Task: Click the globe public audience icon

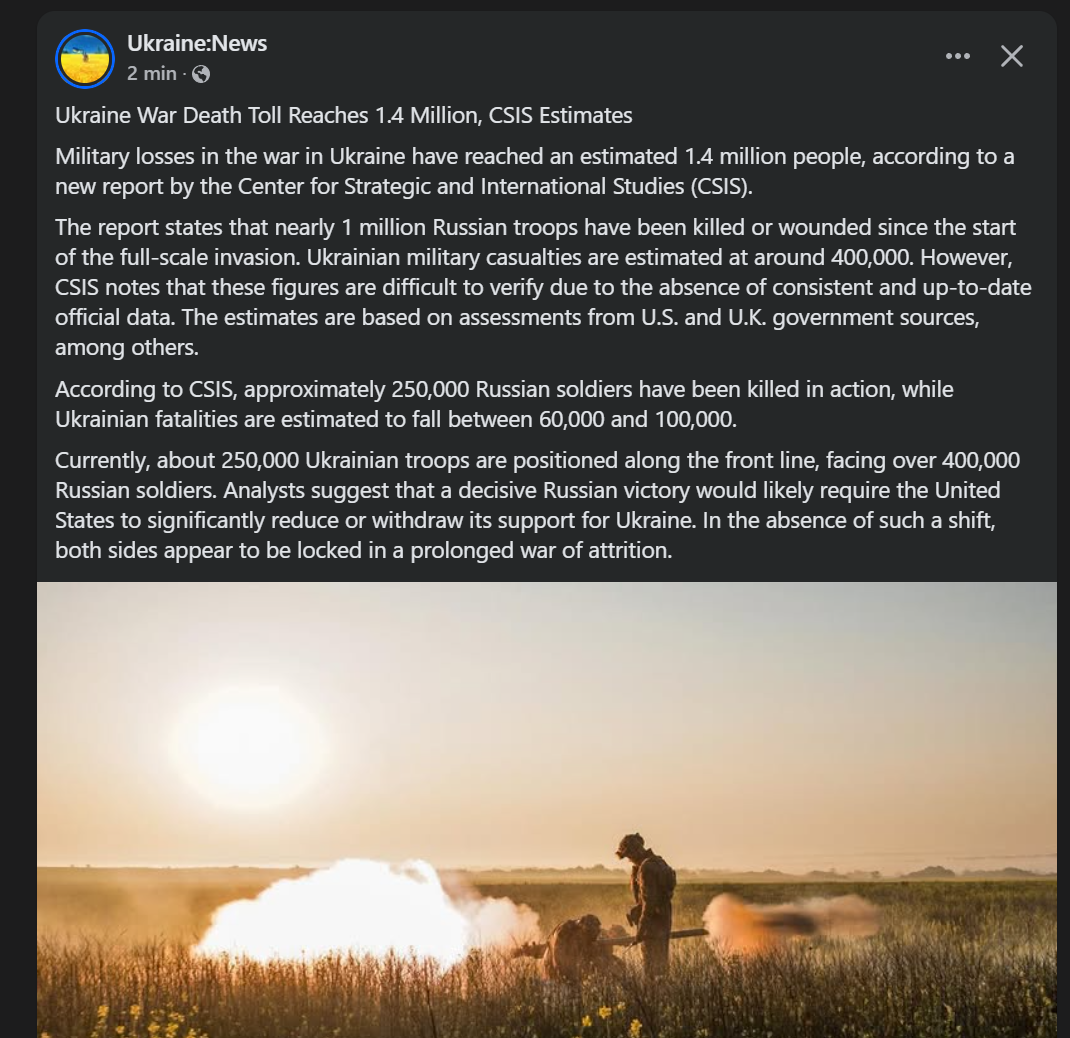Action: (201, 74)
